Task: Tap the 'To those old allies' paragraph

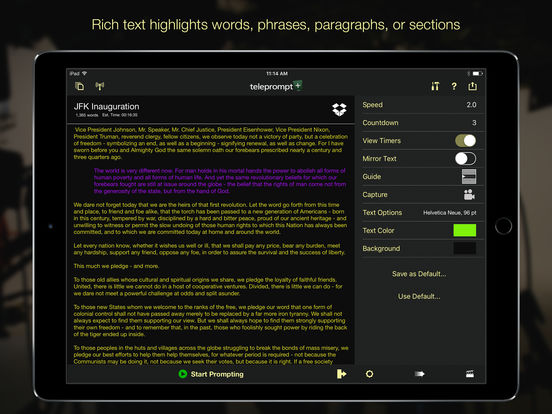Action: pos(208,287)
